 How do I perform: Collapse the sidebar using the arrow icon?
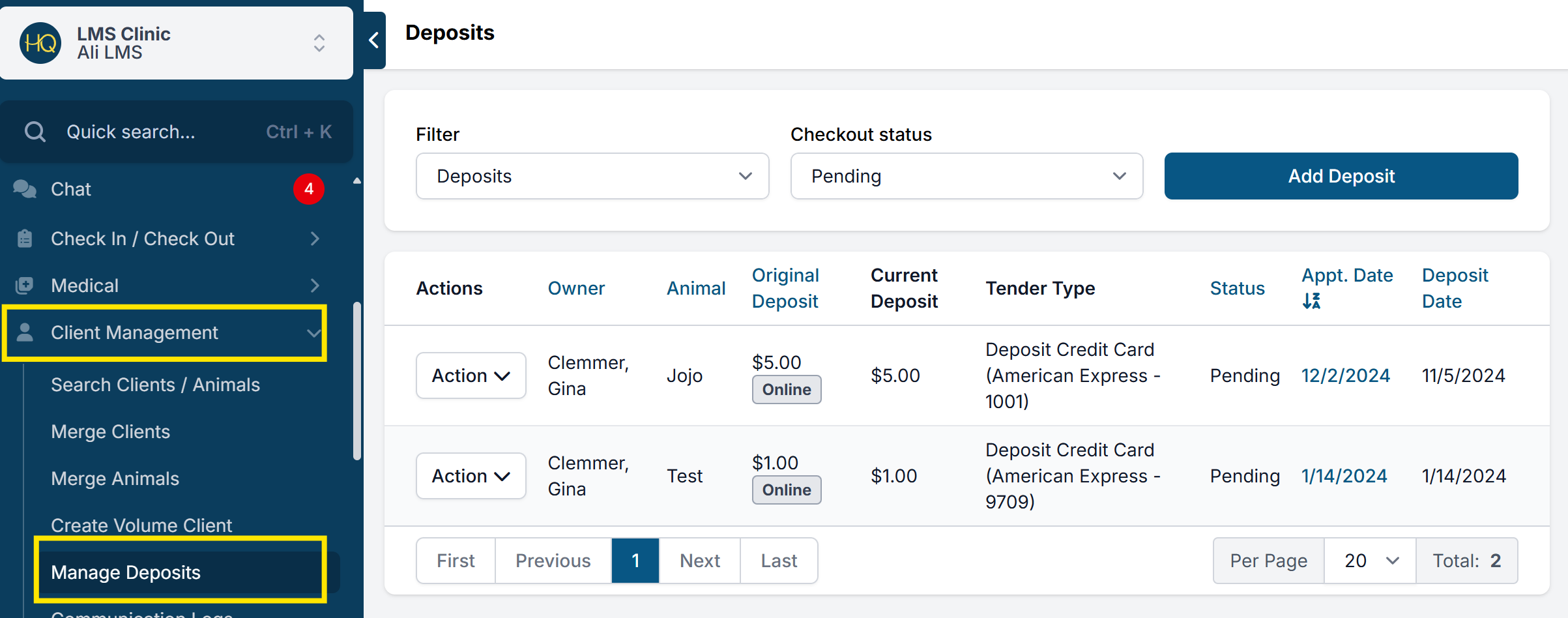click(x=374, y=40)
